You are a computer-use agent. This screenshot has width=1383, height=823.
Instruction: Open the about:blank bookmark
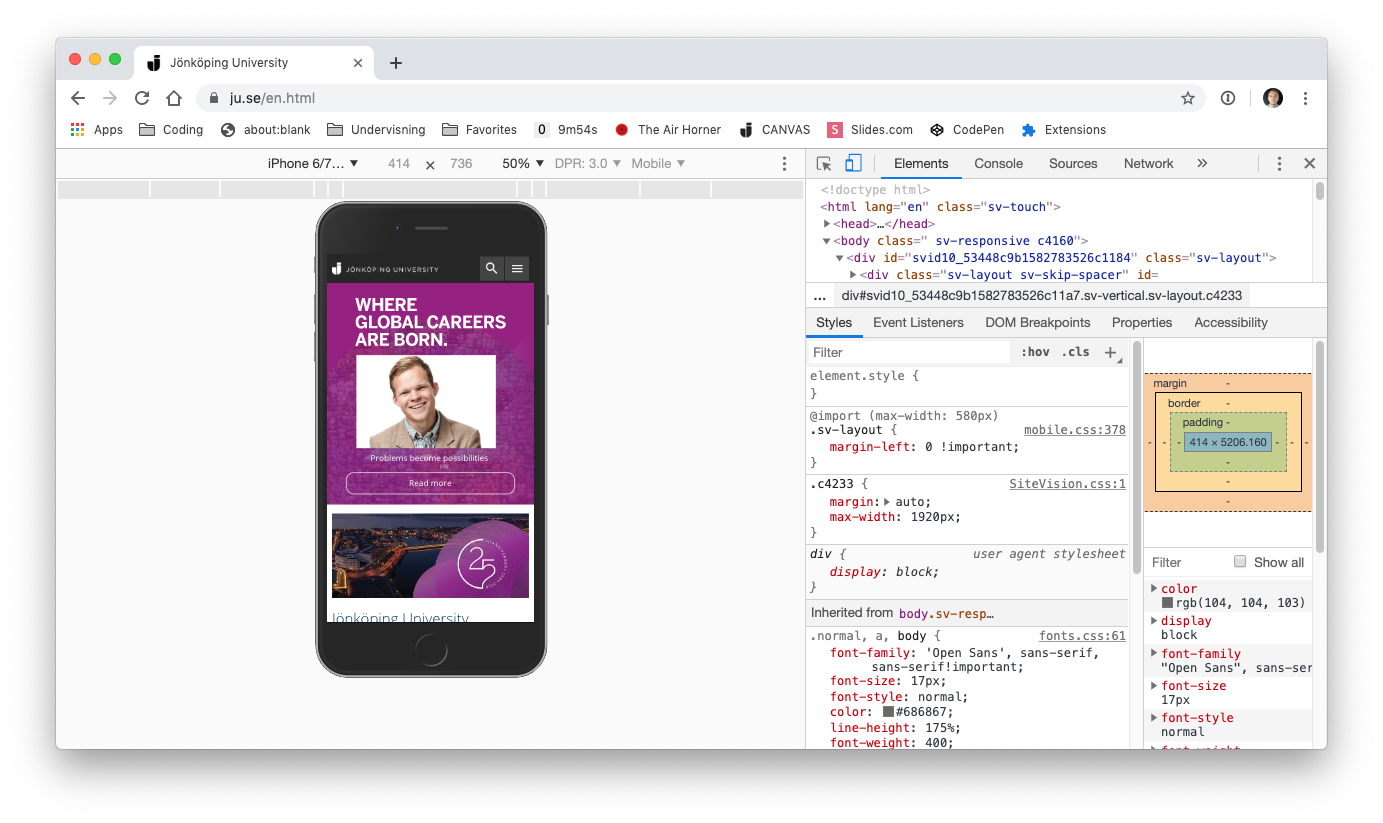click(x=266, y=130)
